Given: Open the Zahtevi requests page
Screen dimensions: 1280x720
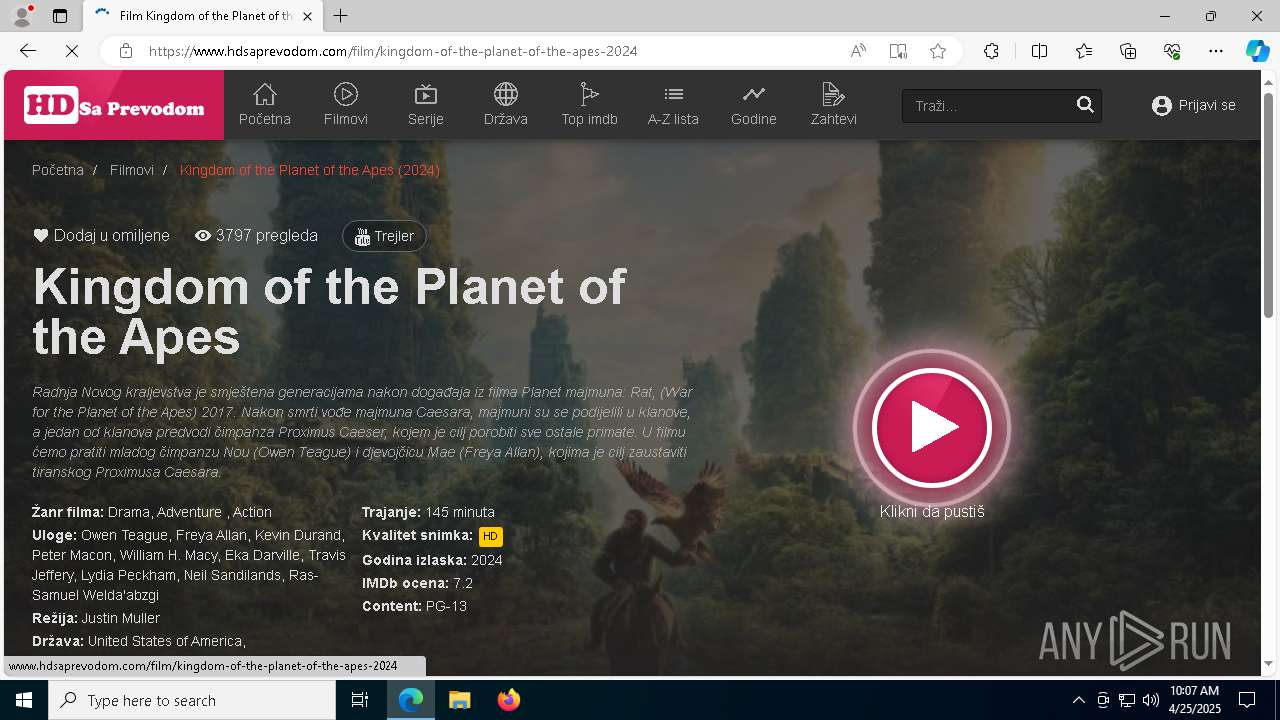Looking at the screenshot, I should click(833, 105).
